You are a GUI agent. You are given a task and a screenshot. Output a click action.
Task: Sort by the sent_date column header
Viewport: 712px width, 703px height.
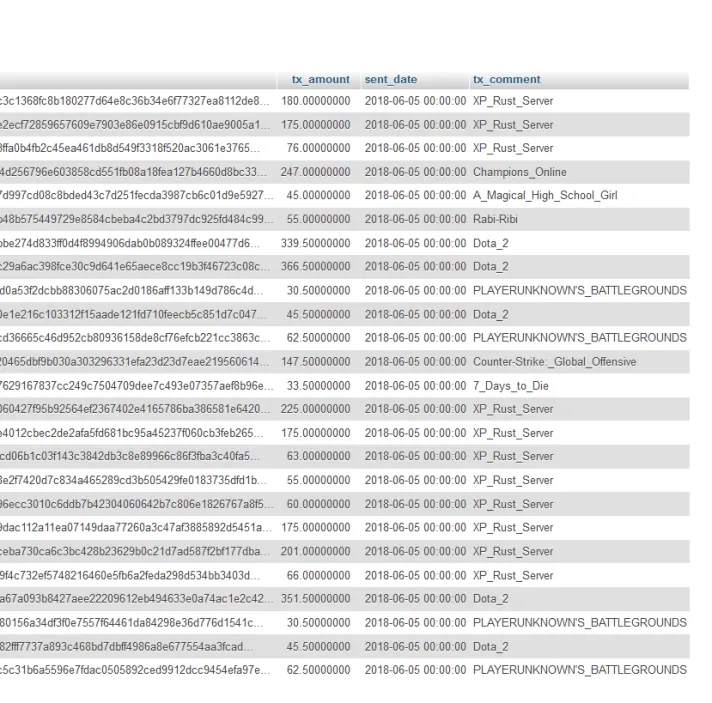[391, 79]
